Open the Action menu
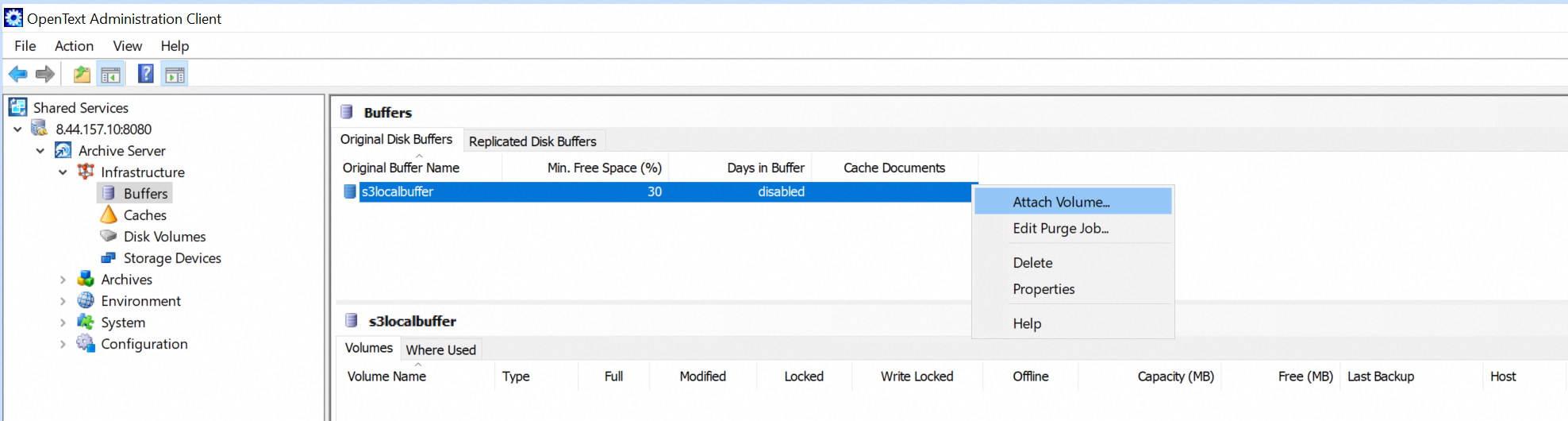Viewport: 1568px width, 421px height. (74, 46)
